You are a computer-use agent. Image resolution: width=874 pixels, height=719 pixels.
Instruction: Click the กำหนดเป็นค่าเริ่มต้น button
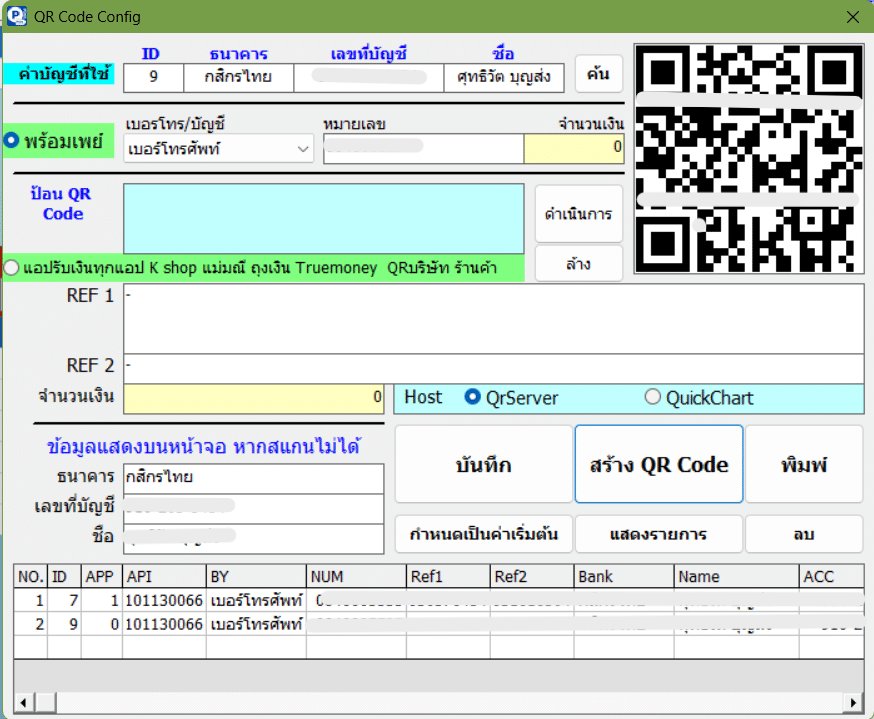click(x=483, y=534)
